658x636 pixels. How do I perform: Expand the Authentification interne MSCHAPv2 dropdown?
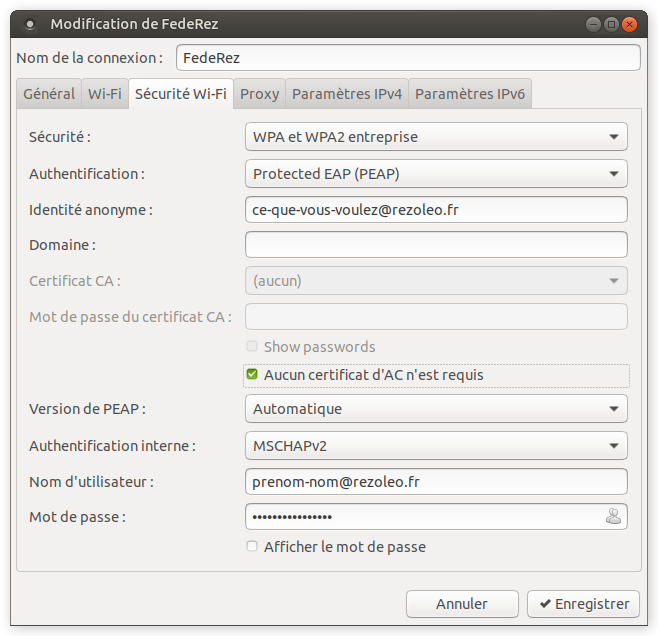pyautogui.click(x=436, y=446)
